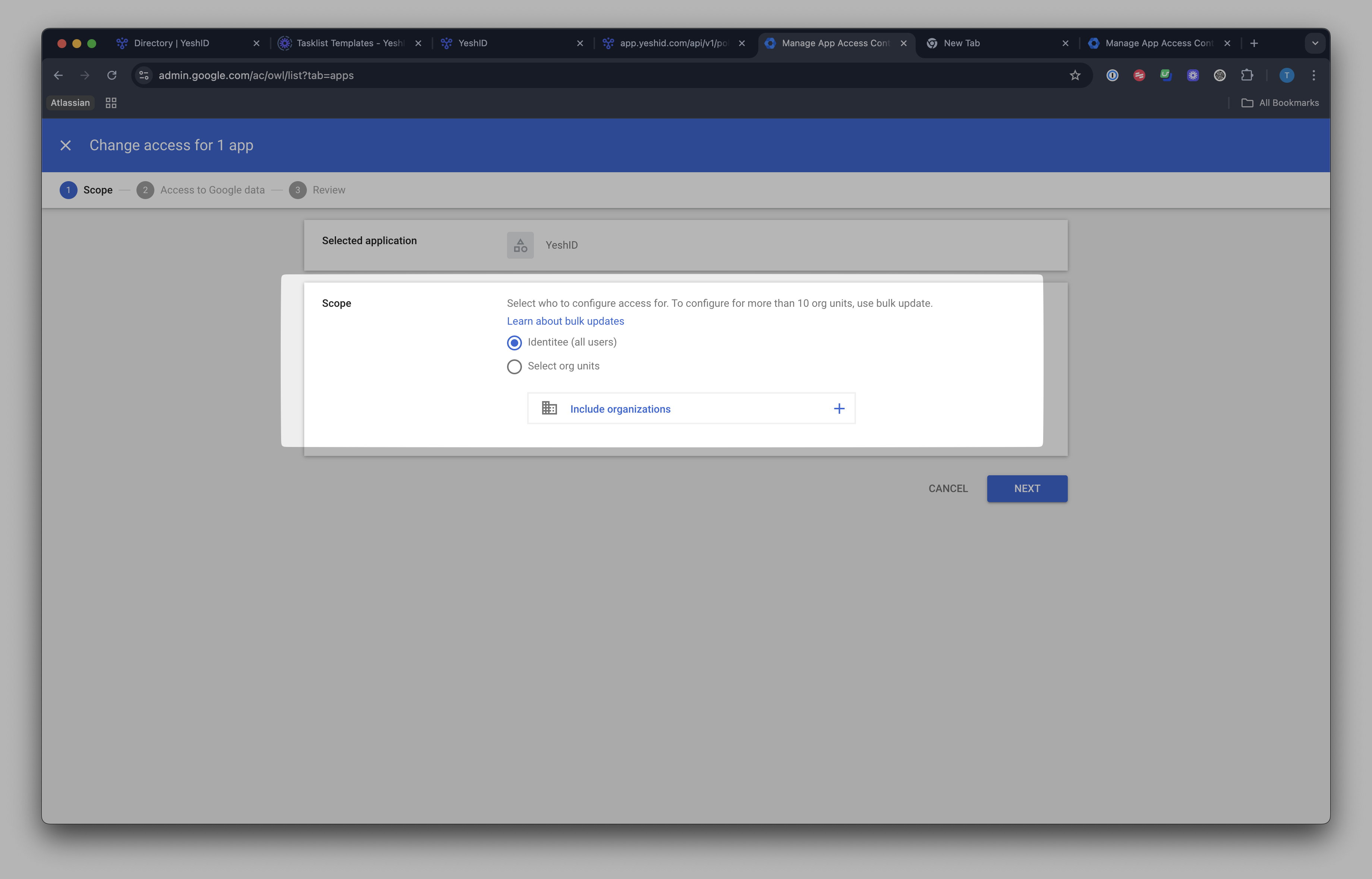The image size is (1372, 879).
Task: Click the NEXT button
Action: coord(1027,489)
